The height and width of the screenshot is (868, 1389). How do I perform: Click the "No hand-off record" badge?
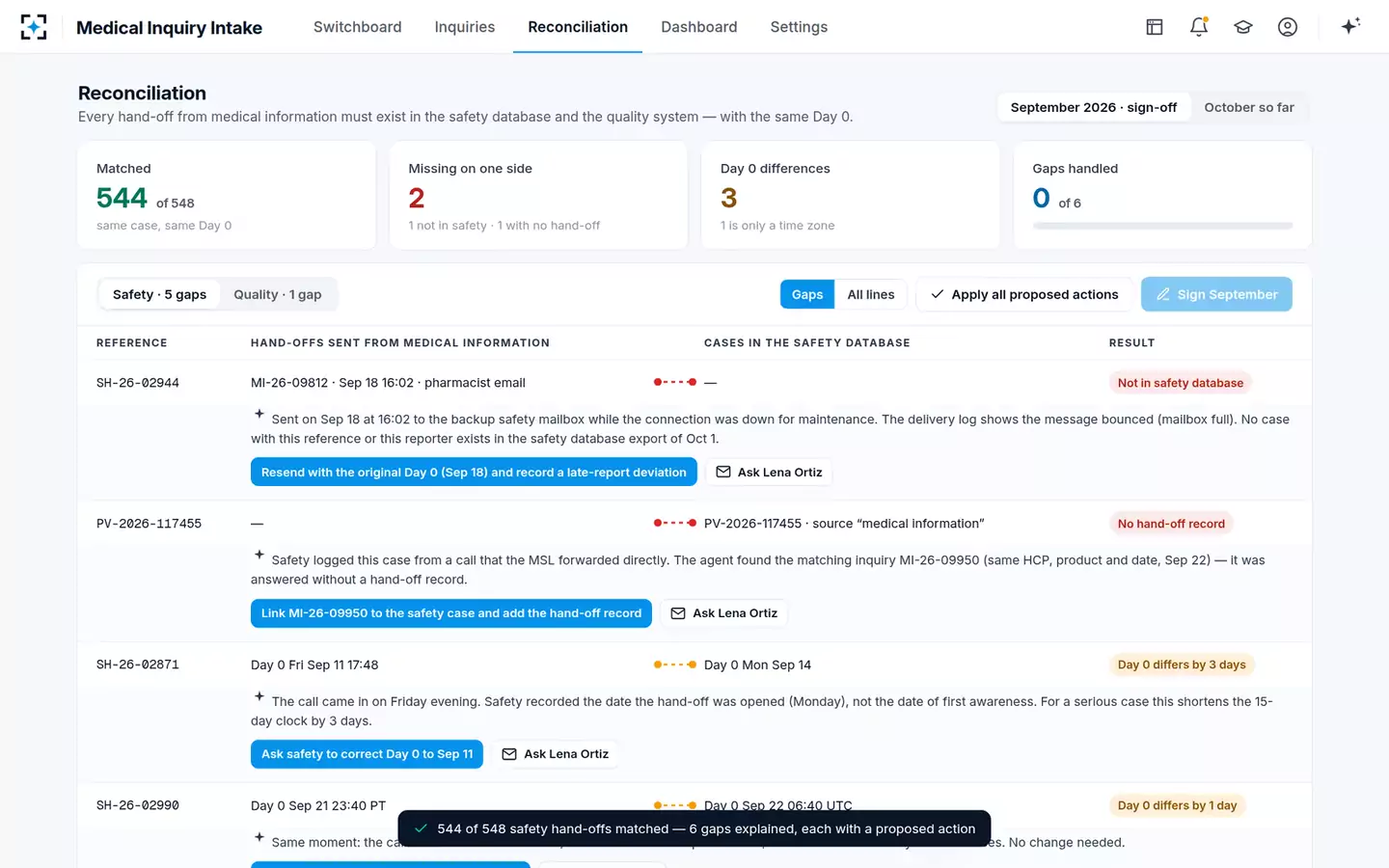tap(1171, 524)
